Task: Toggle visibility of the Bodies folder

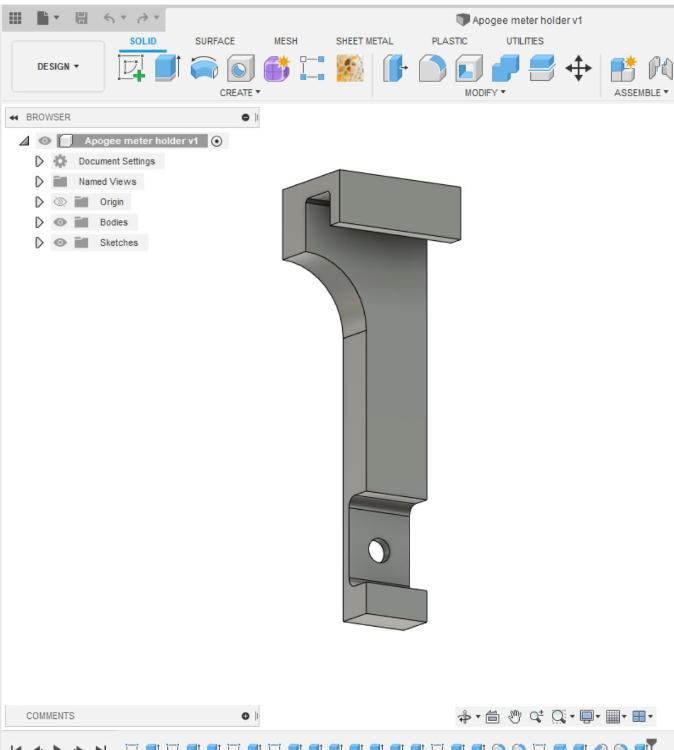Action: pyautogui.click(x=60, y=222)
